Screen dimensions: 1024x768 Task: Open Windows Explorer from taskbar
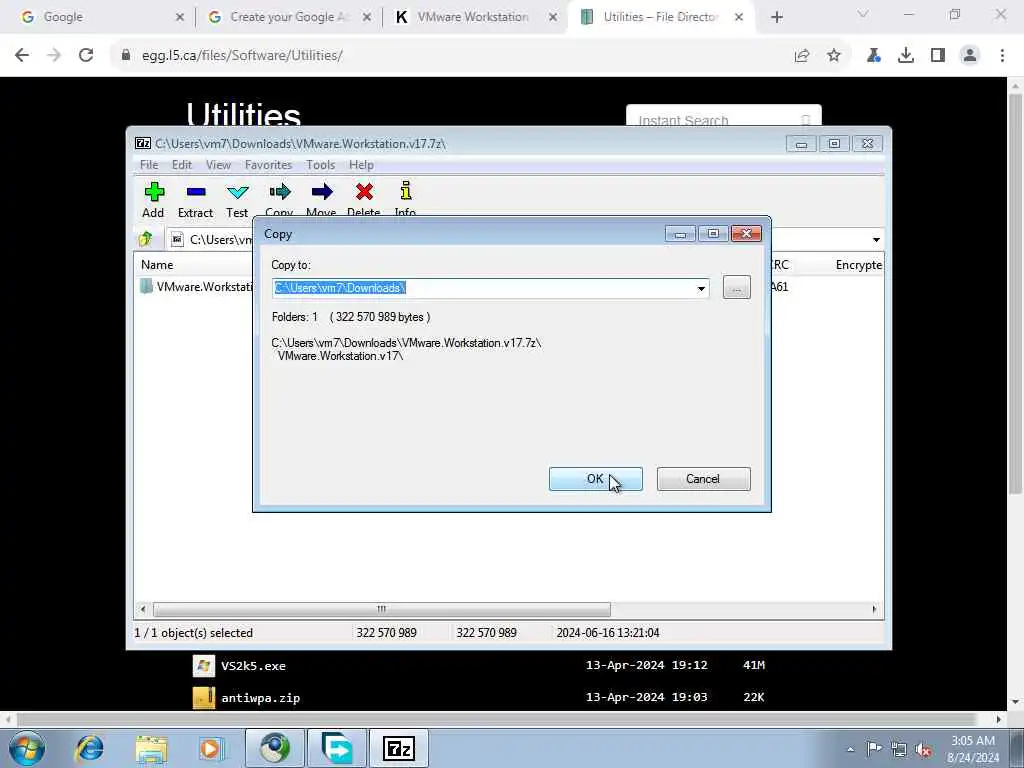(x=152, y=748)
